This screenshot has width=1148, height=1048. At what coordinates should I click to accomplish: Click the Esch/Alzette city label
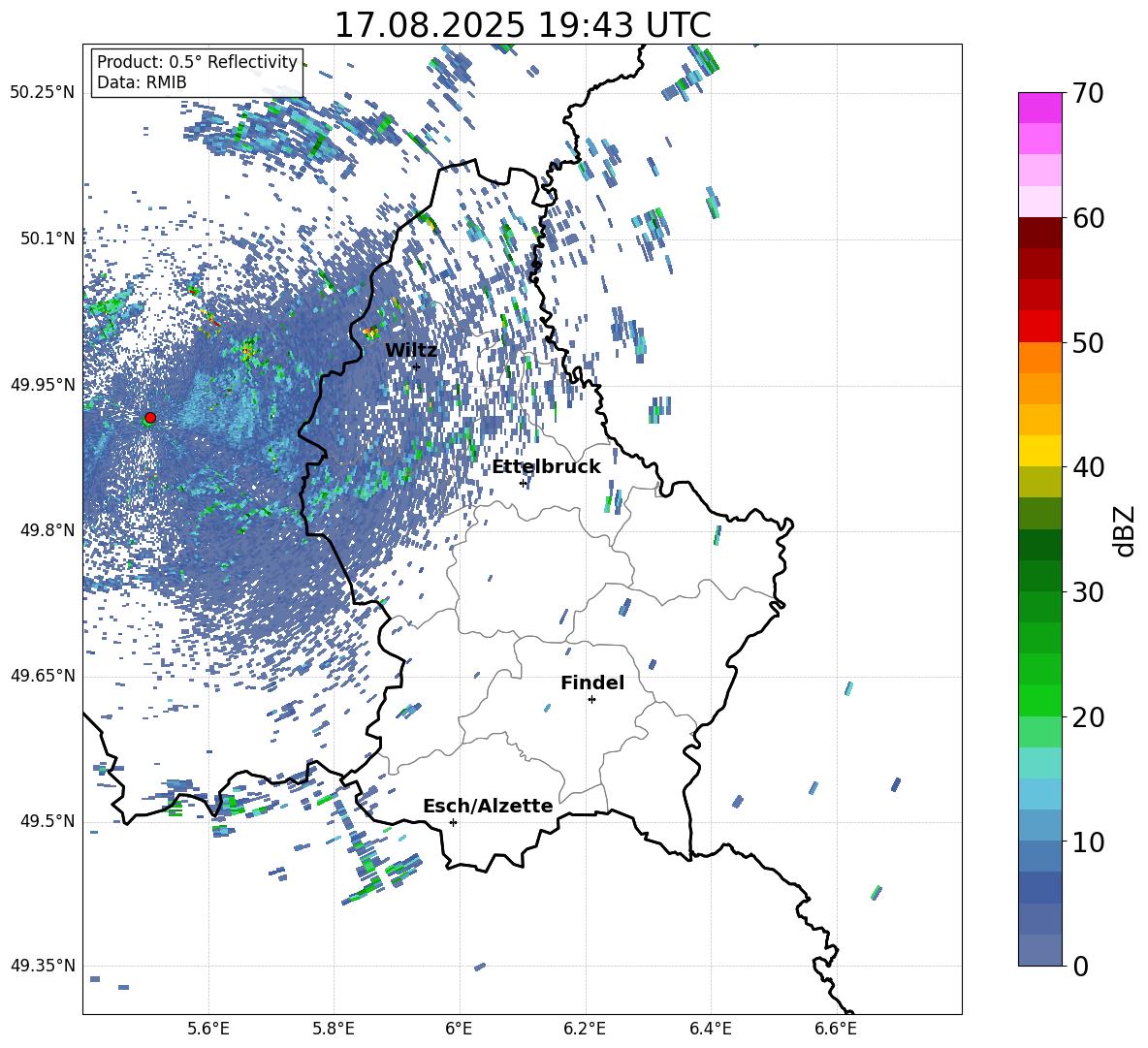(x=488, y=807)
